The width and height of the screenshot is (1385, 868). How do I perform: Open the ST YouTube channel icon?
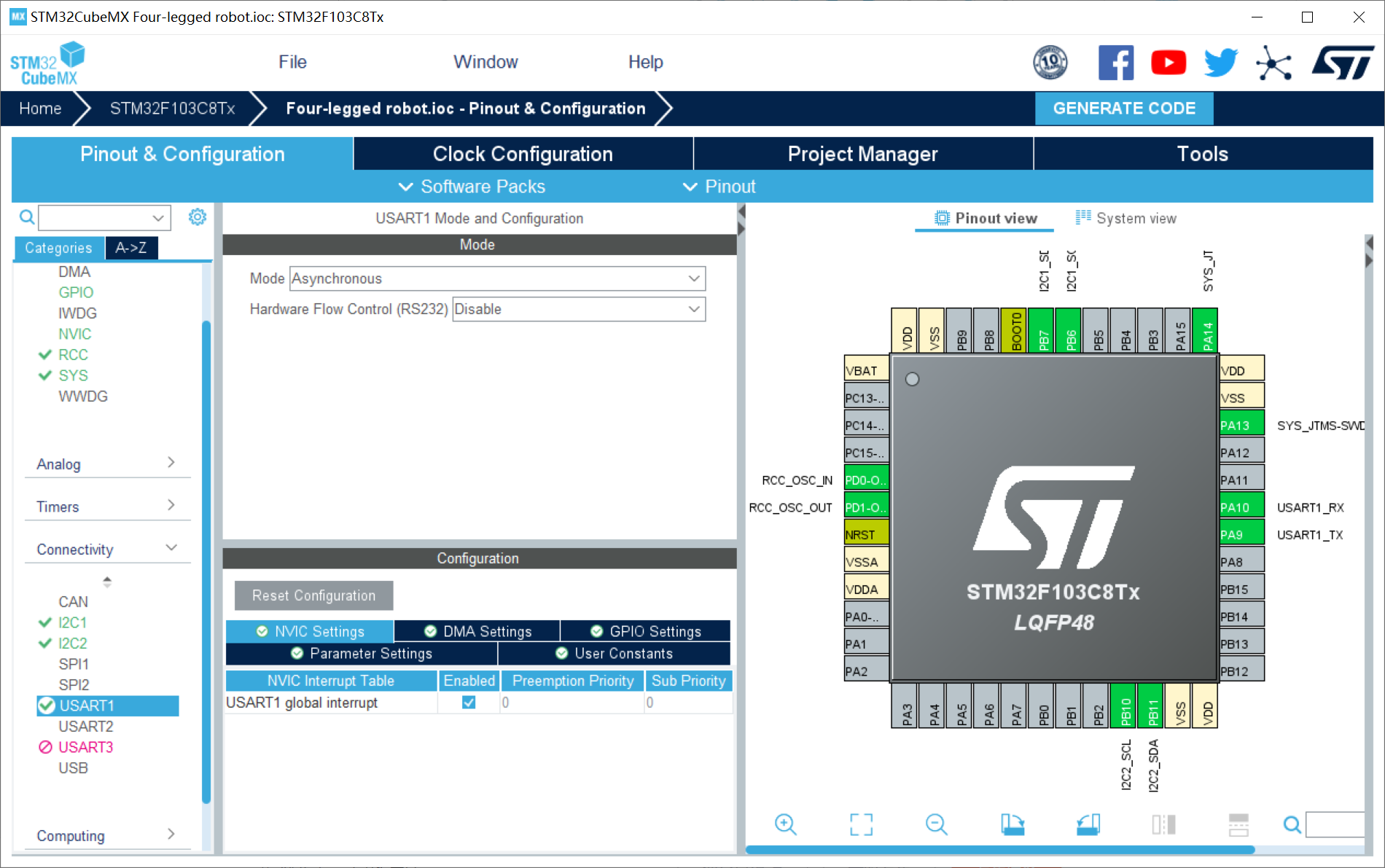coord(1168,63)
